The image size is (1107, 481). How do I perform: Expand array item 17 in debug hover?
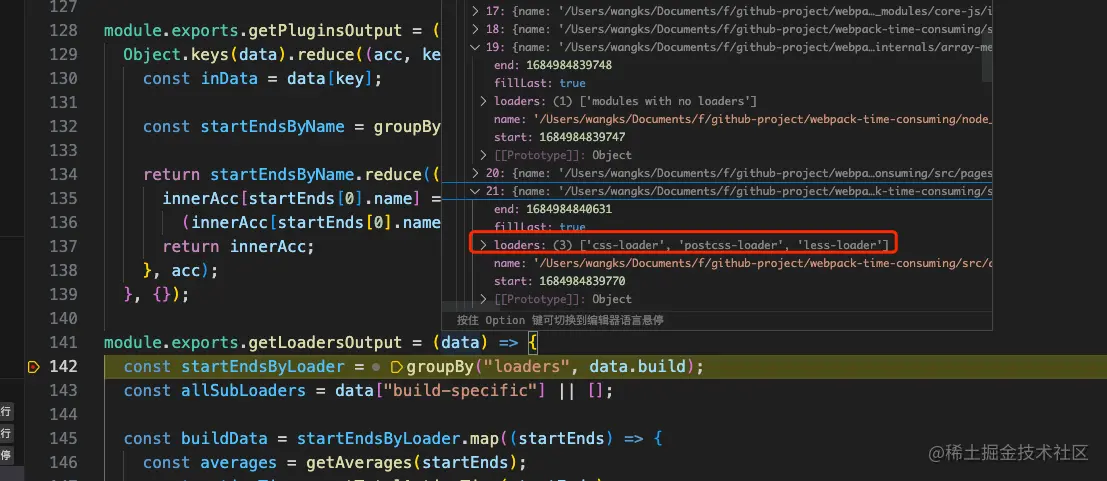tap(475, 11)
